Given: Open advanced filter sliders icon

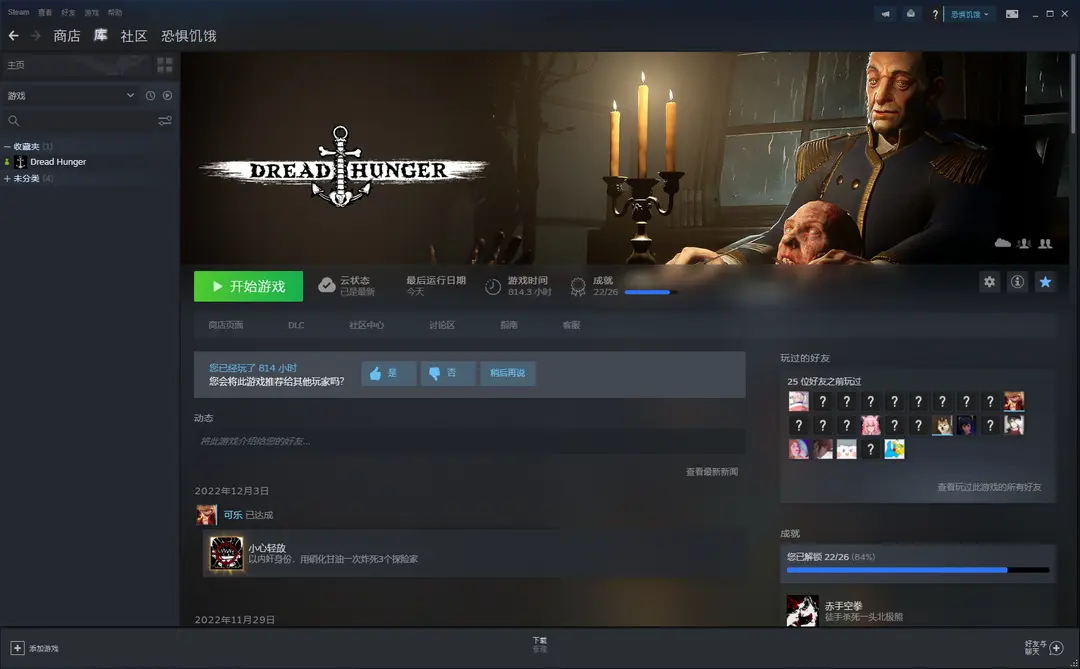Looking at the screenshot, I should click(165, 121).
